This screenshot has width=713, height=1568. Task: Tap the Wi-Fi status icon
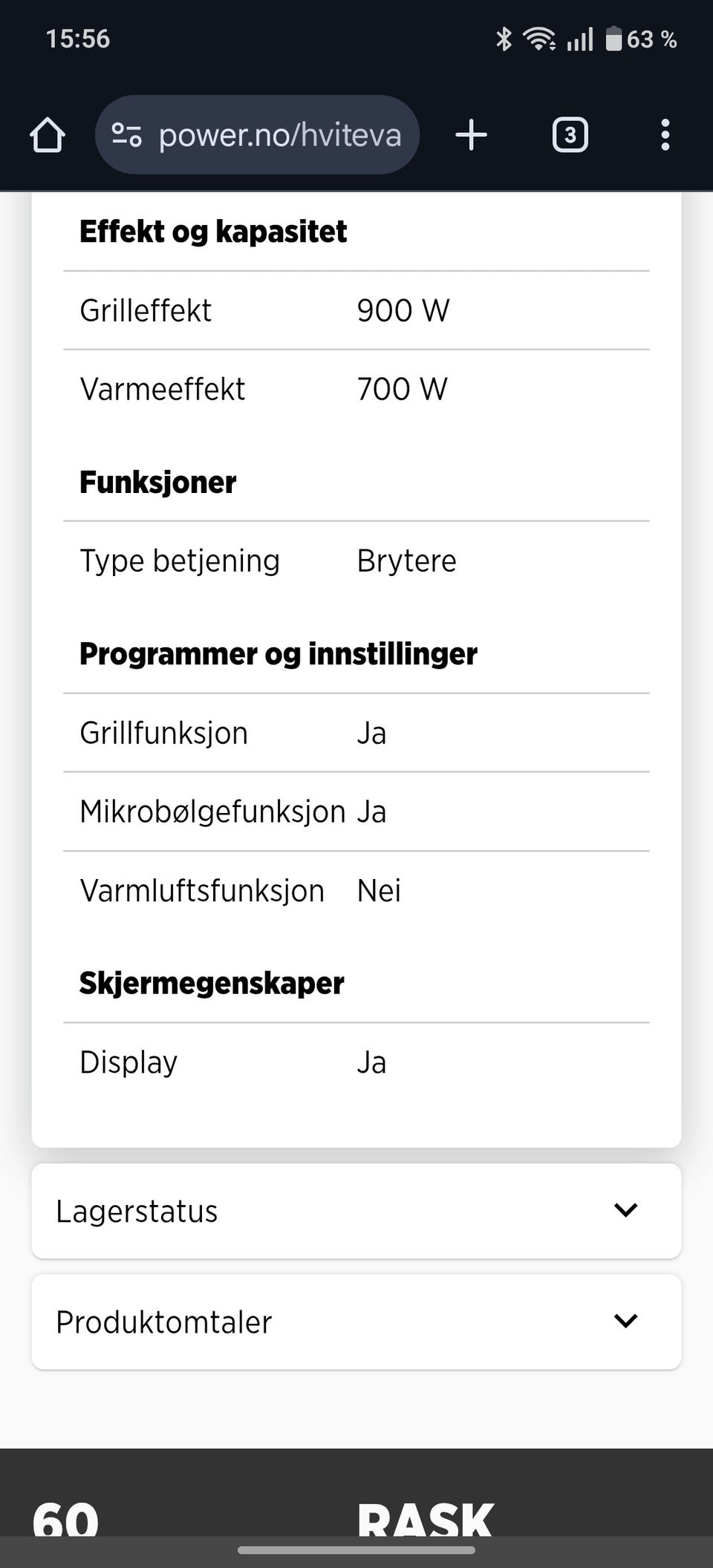(538, 39)
